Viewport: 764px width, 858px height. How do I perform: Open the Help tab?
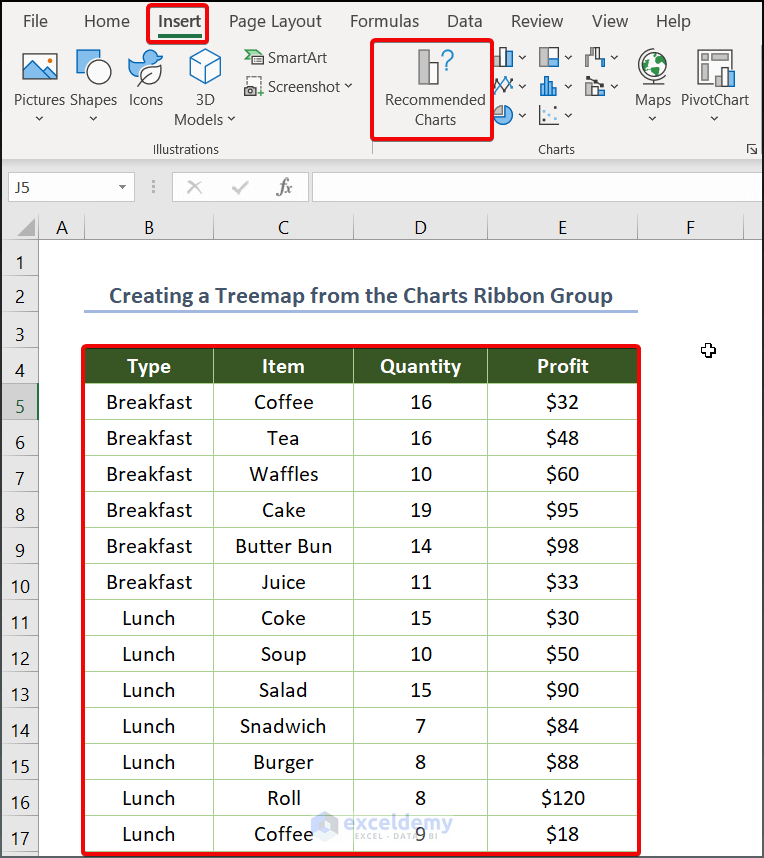673,21
